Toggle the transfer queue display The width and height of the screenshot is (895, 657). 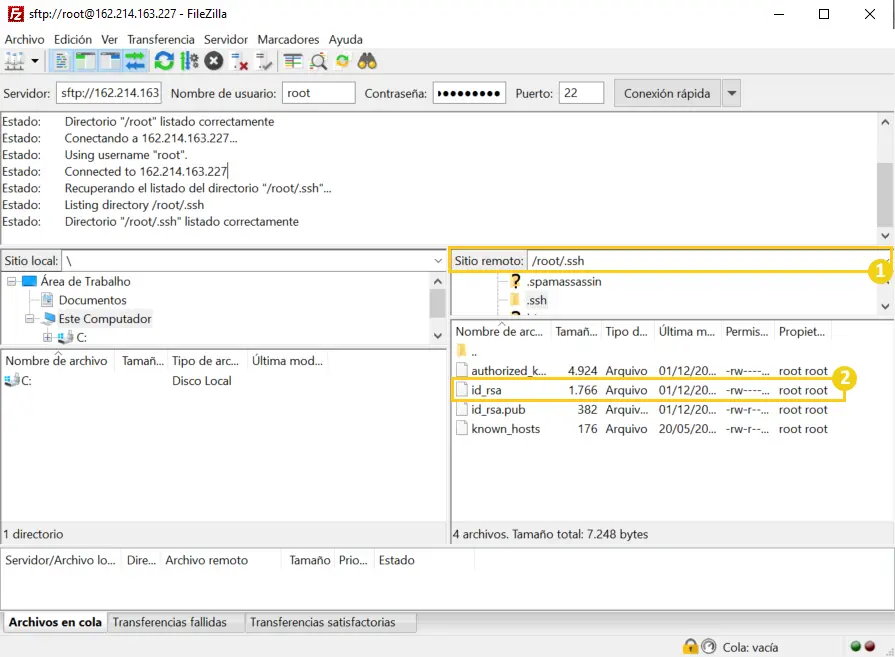coord(135,61)
